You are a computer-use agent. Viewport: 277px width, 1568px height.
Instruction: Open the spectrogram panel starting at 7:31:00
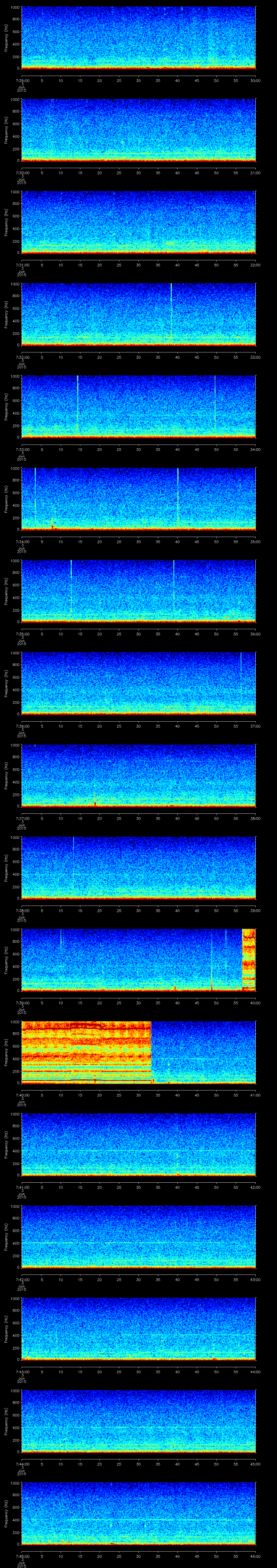coord(138,222)
